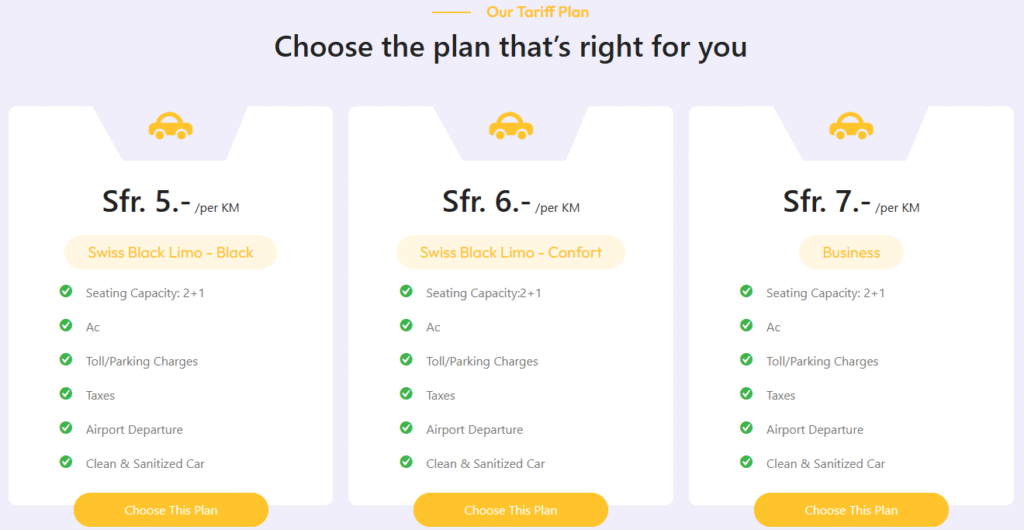Choose the Swiss Black Limo - Black plan button

pos(171,510)
